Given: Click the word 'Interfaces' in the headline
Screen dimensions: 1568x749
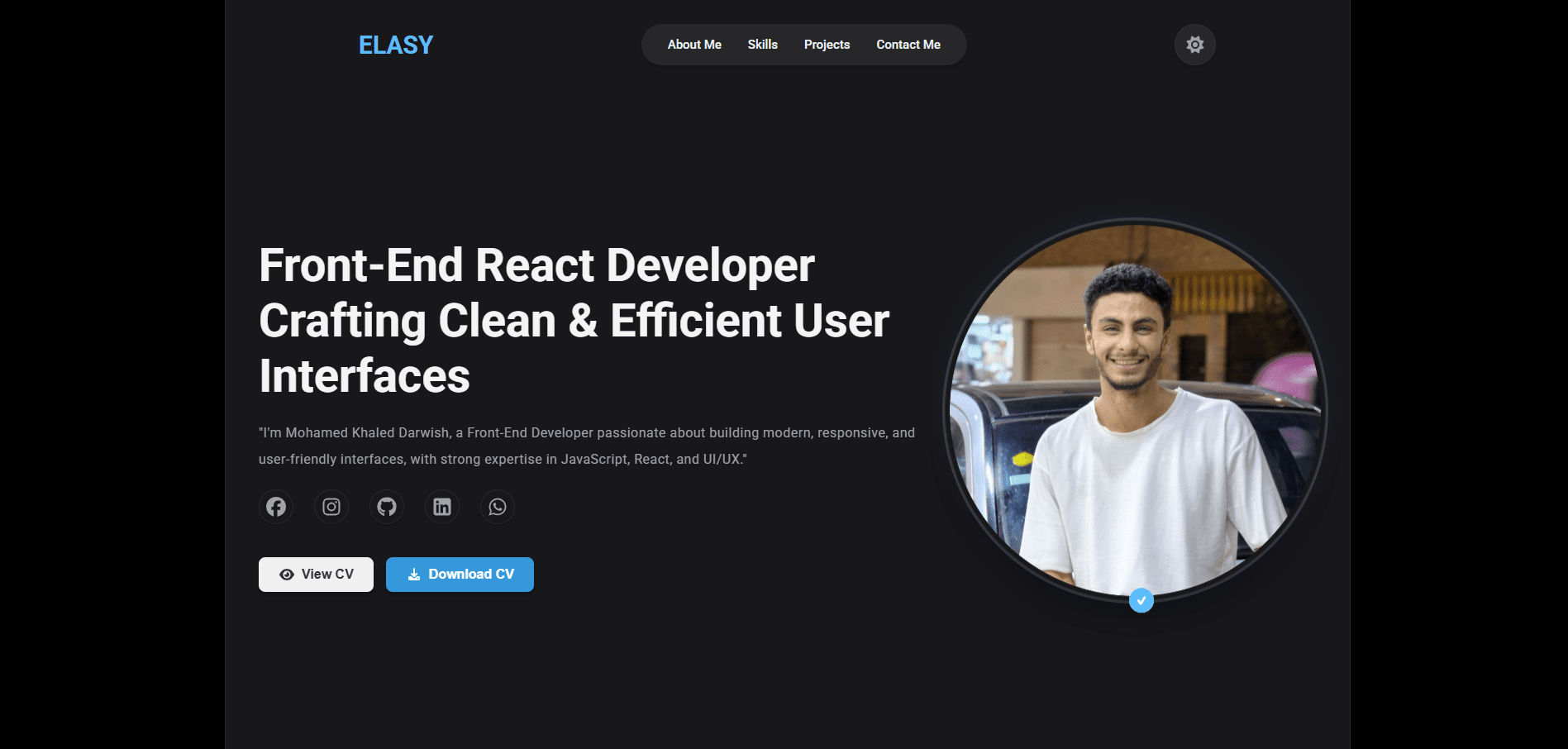Looking at the screenshot, I should [365, 377].
